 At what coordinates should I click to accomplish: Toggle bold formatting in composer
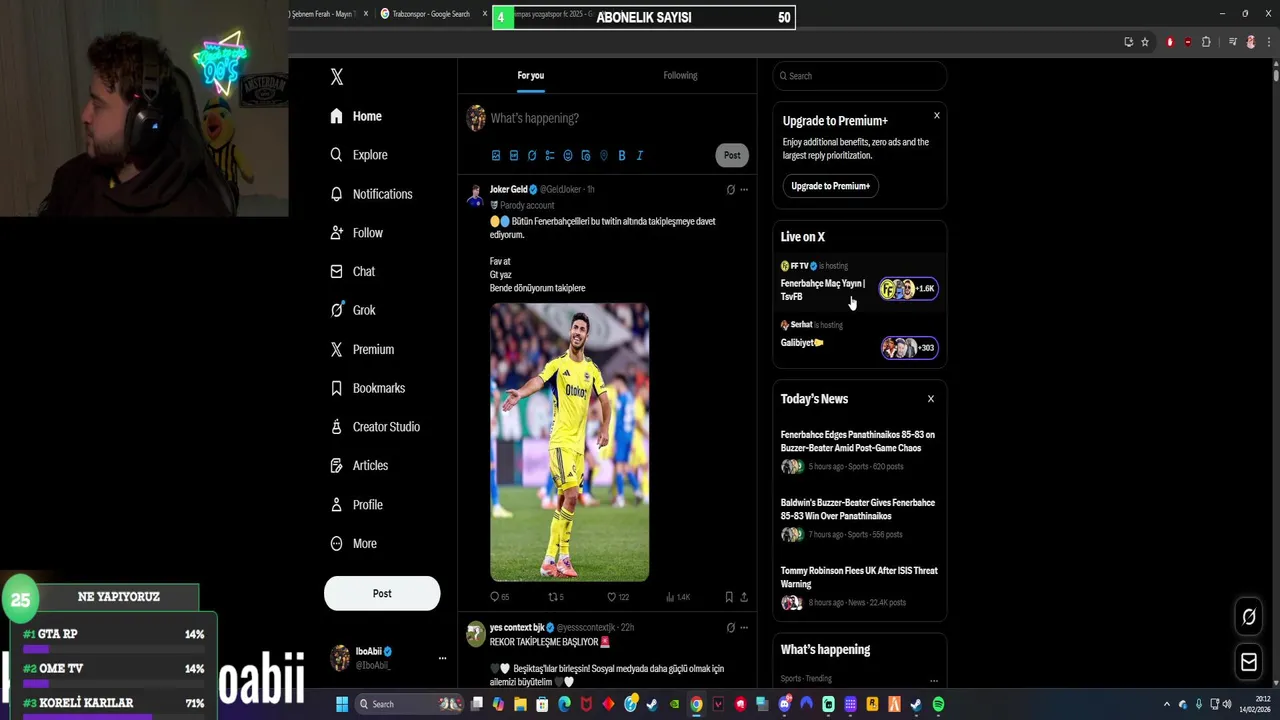point(622,155)
